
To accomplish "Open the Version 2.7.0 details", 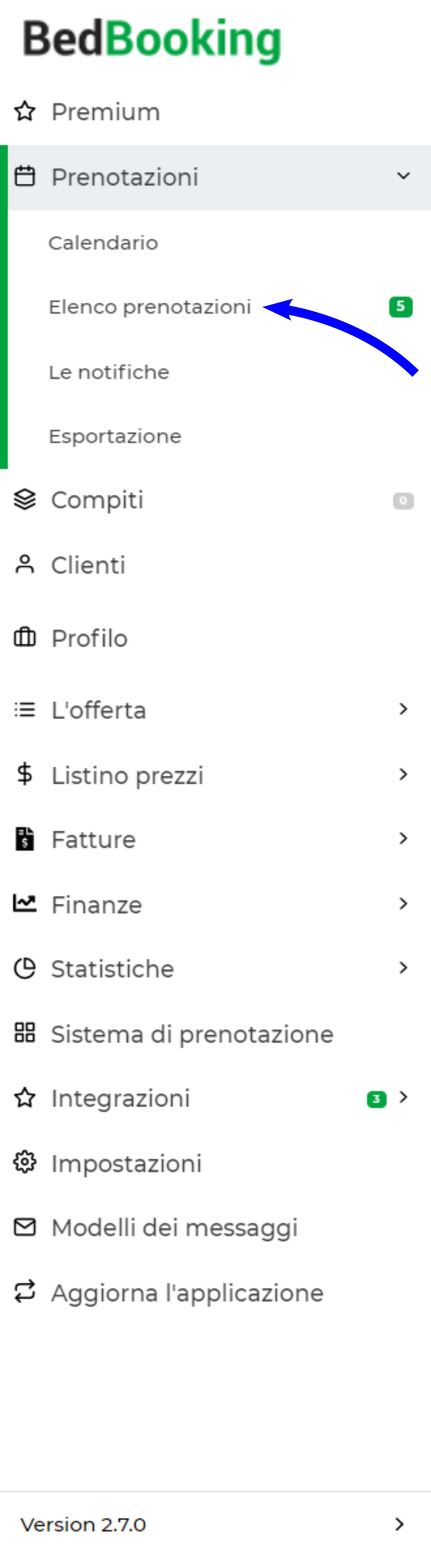I will [x=216, y=1524].
